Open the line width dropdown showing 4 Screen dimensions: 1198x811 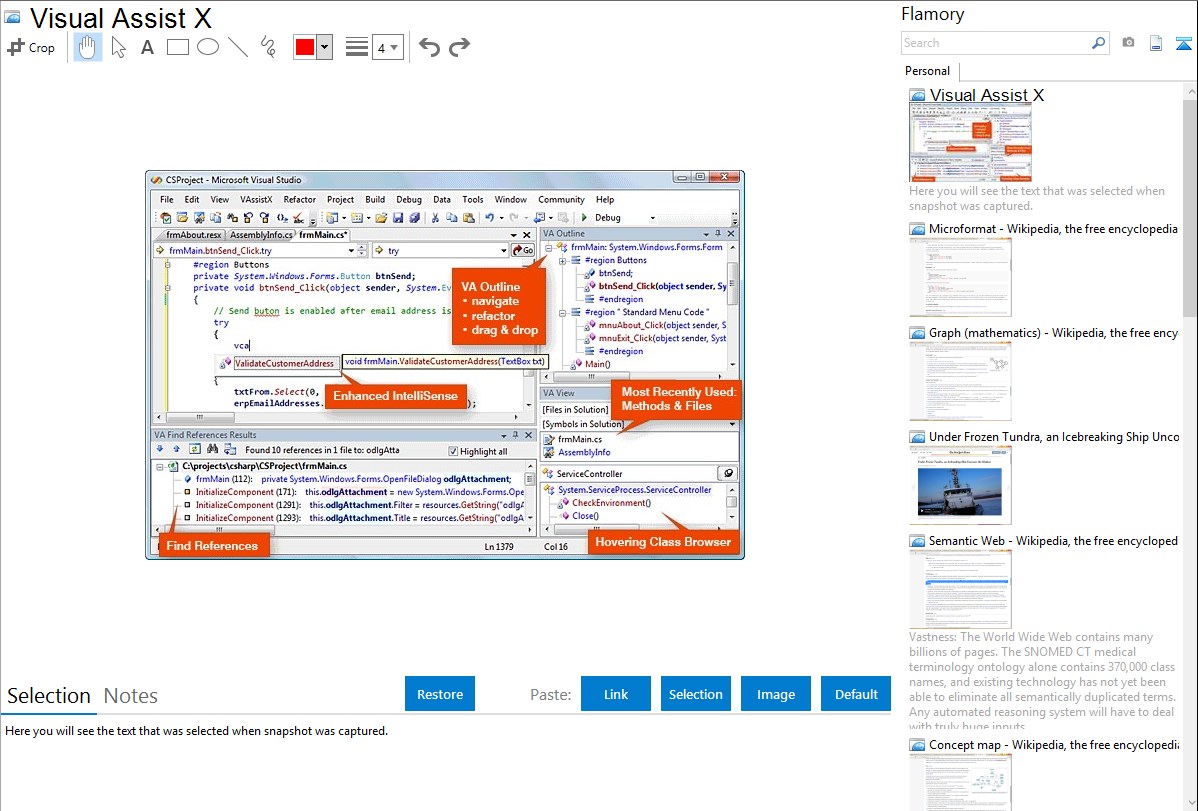point(387,48)
